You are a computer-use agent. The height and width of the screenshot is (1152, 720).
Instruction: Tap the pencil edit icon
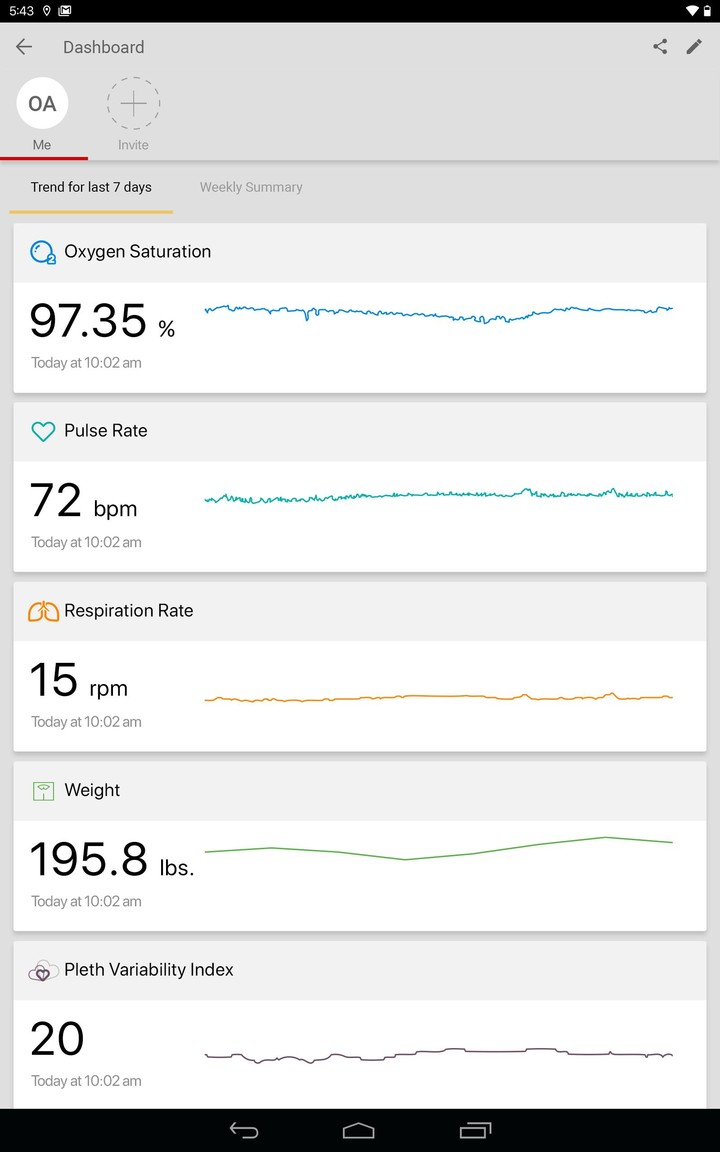(x=694, y=47)
